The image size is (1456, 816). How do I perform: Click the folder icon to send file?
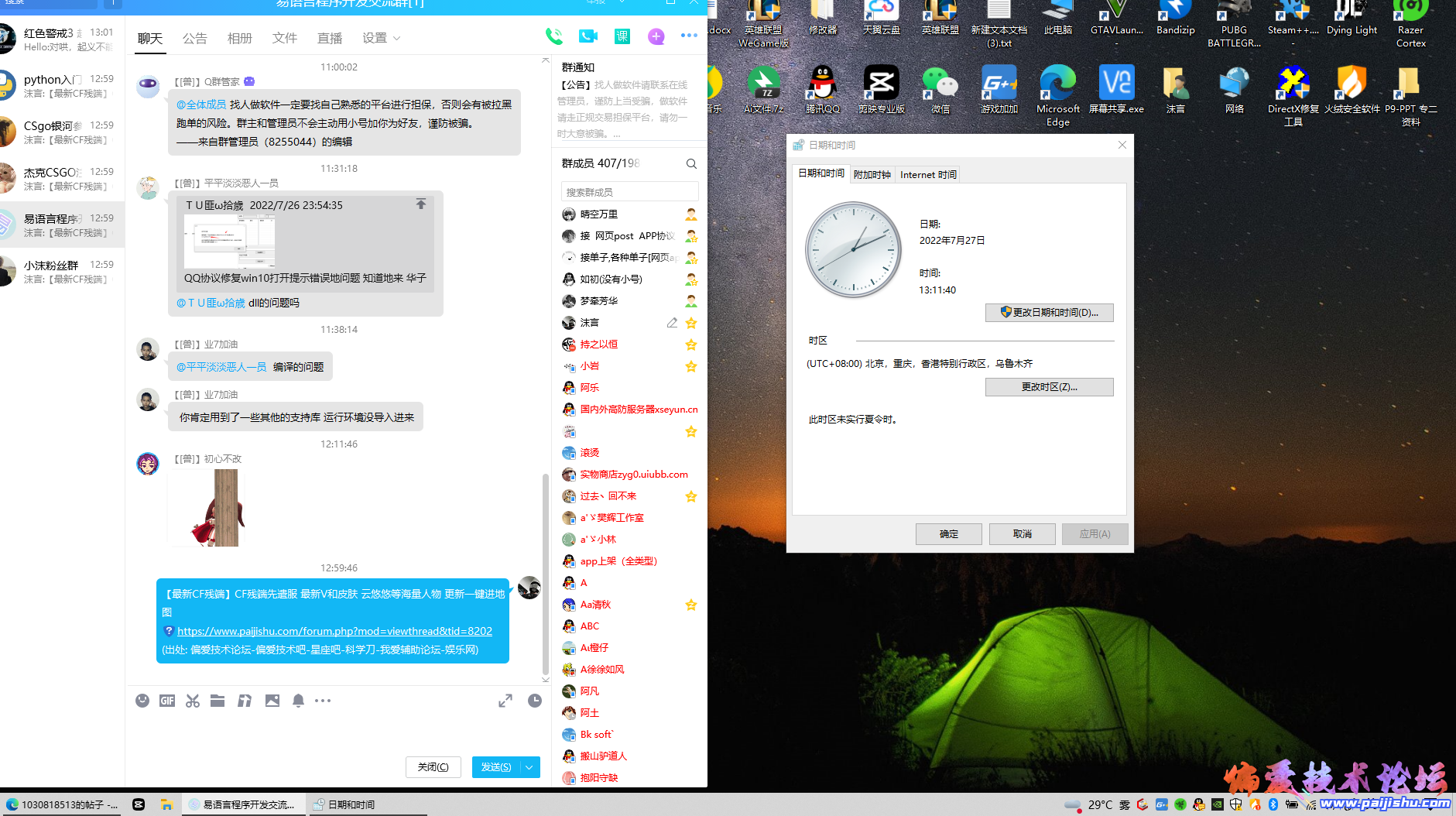(x=218, y=701)
